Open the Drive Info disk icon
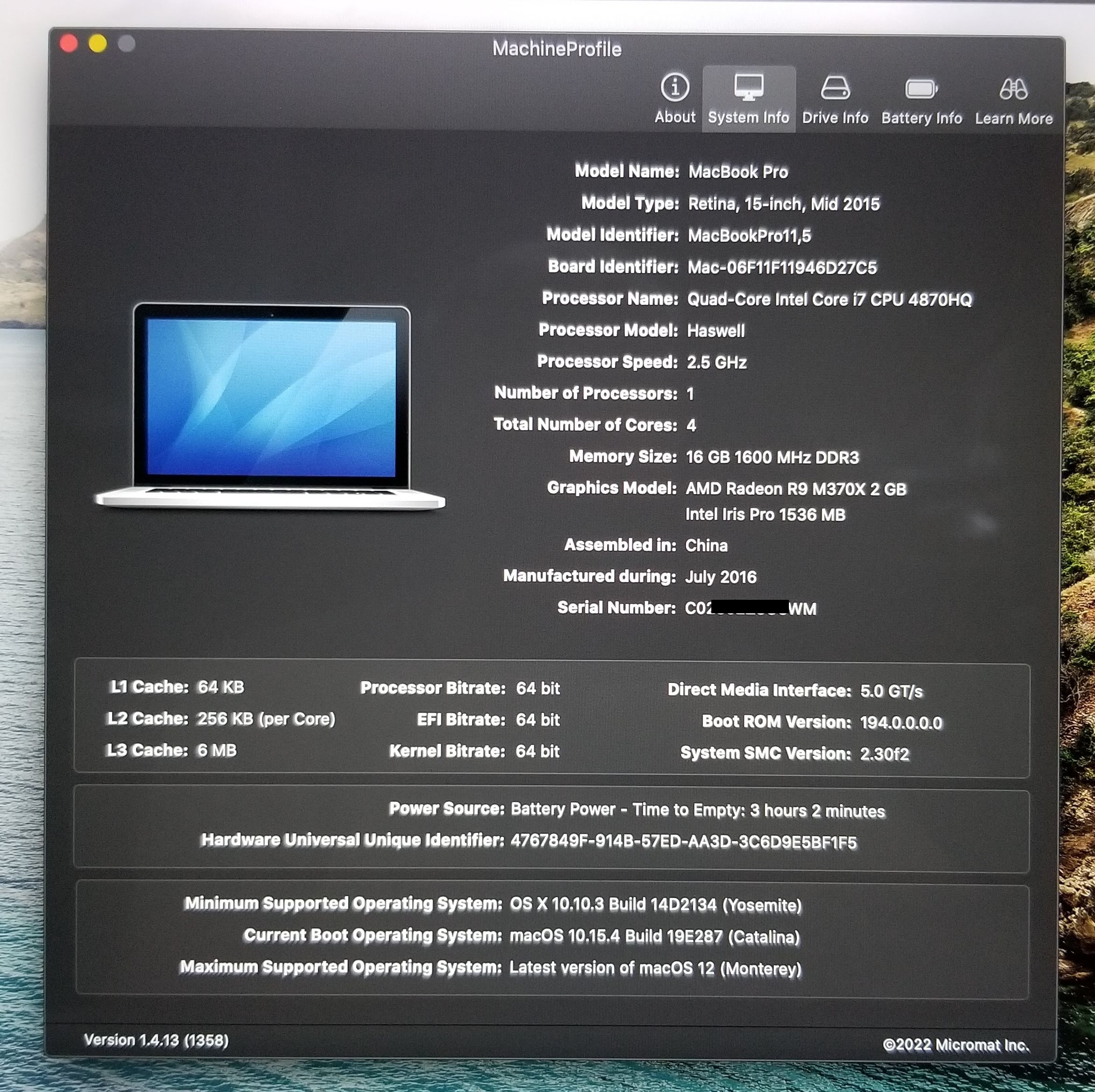1095x1092 pixels. [x=835, y=88]
